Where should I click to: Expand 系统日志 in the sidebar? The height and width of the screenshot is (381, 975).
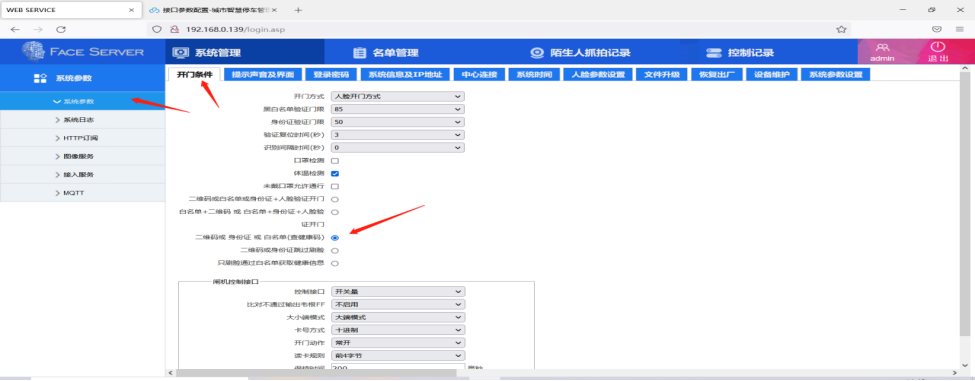tap(83, 119)
